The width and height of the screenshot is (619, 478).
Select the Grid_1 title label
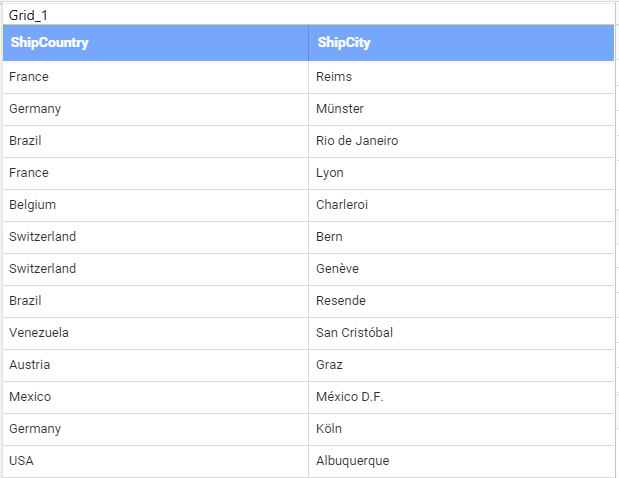pyautogui.click(x=28, y=15)
